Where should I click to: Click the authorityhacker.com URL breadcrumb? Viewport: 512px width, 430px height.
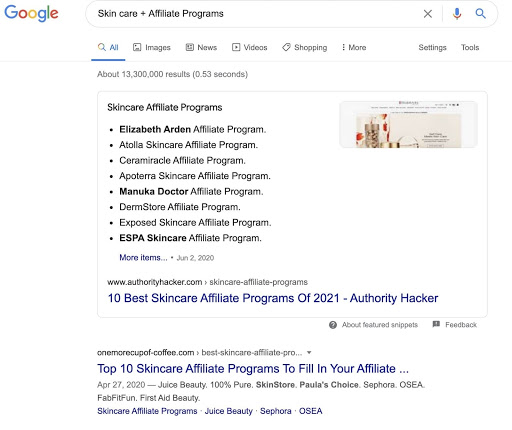click(x=207, y=282)
